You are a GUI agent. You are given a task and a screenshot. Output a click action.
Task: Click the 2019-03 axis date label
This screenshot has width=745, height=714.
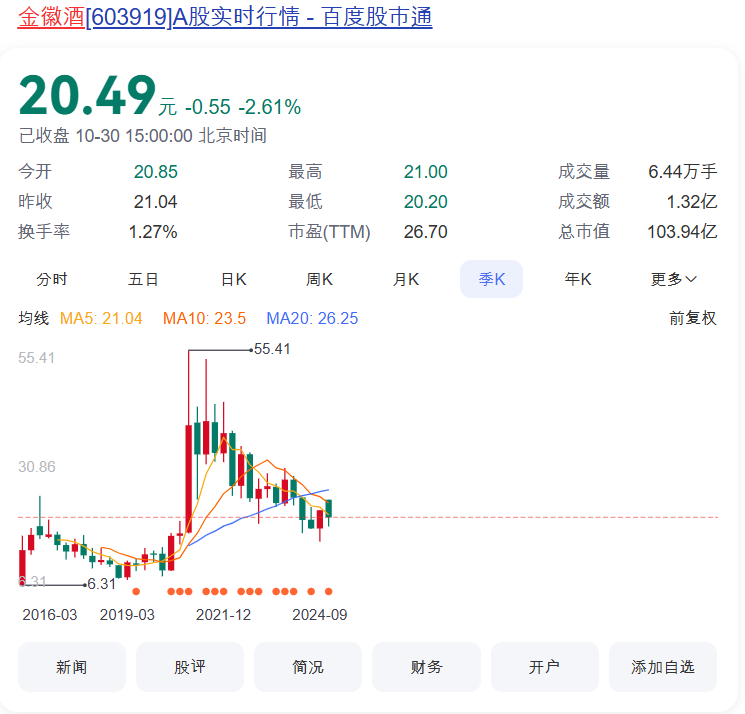point(127,615)
